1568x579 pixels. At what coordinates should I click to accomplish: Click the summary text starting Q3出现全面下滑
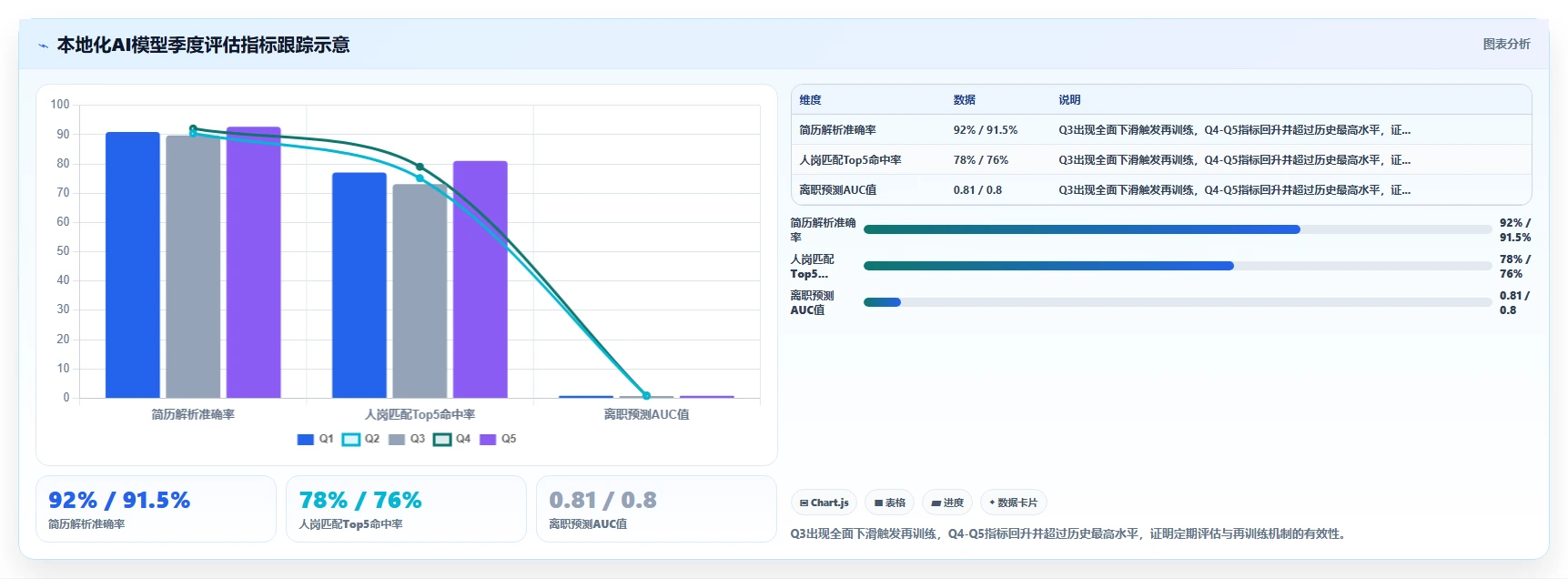pos(1068,533)
